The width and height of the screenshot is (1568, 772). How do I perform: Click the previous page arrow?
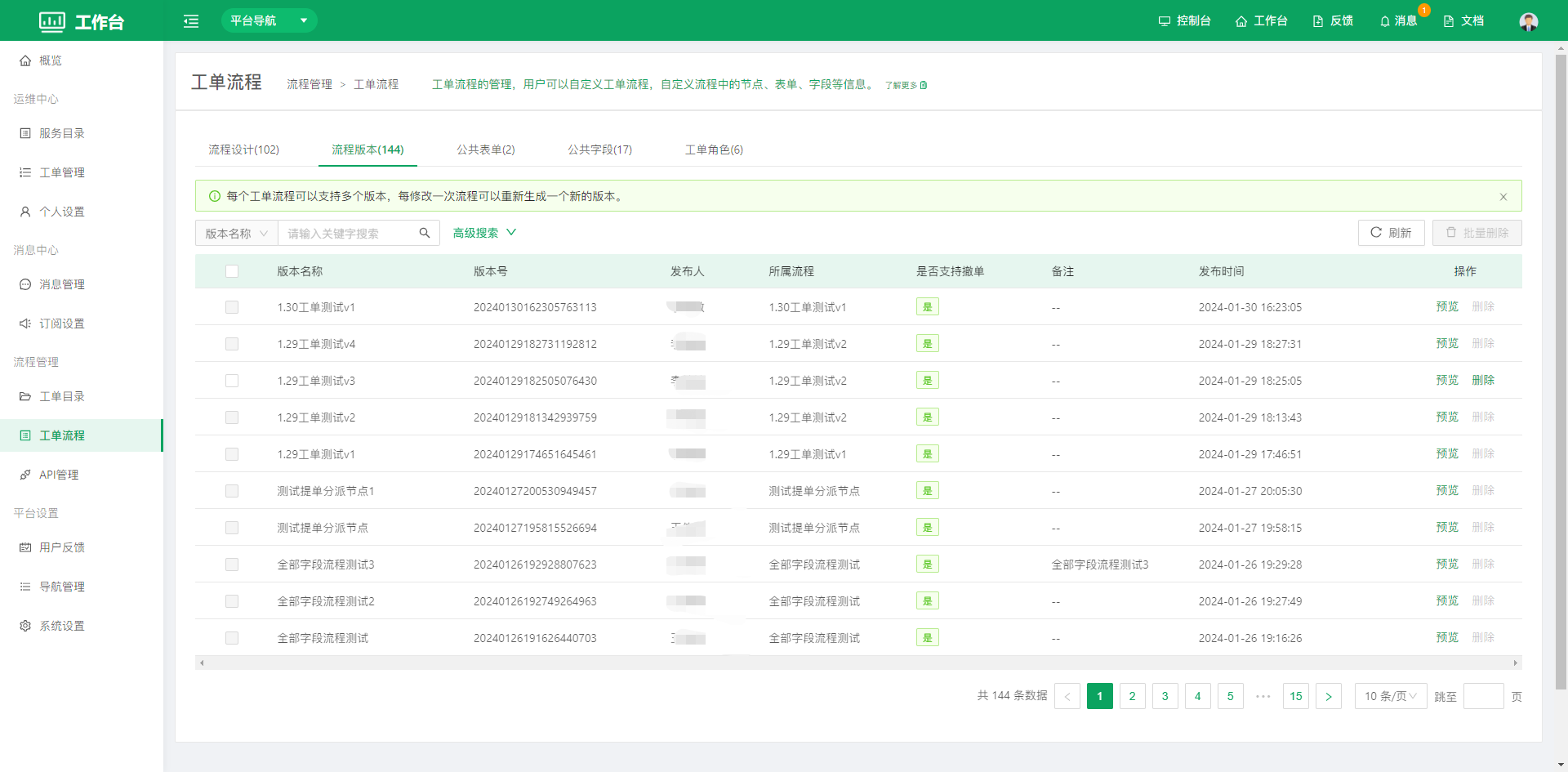click(1067, 696)
